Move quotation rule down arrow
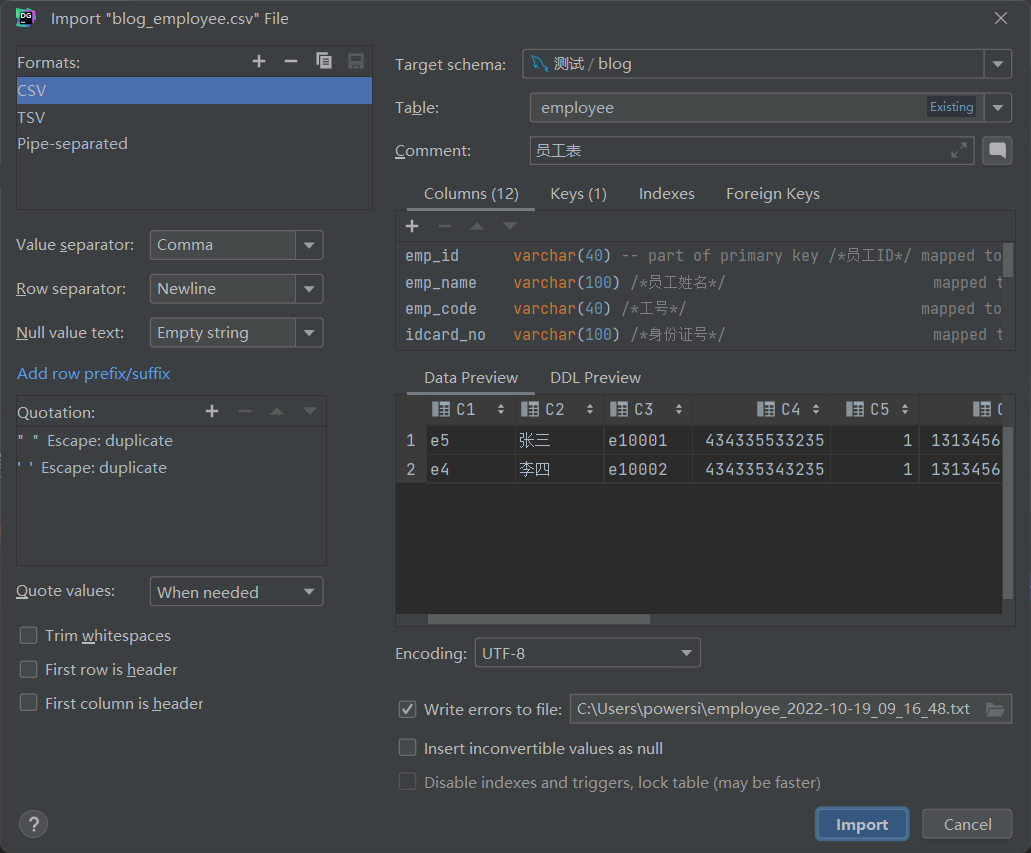Screen dimensions: 1031x853 pyautogui.click(x=310, y=411)
